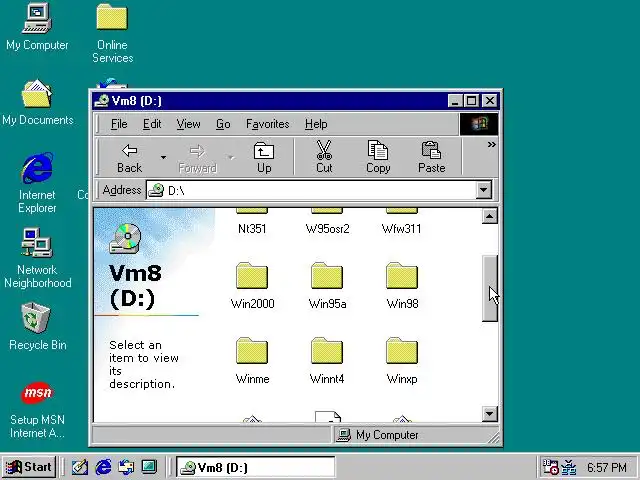Select the Online Services folder on desktop
The height and width of the screenshot is (480, 640).
coord(112,33)
